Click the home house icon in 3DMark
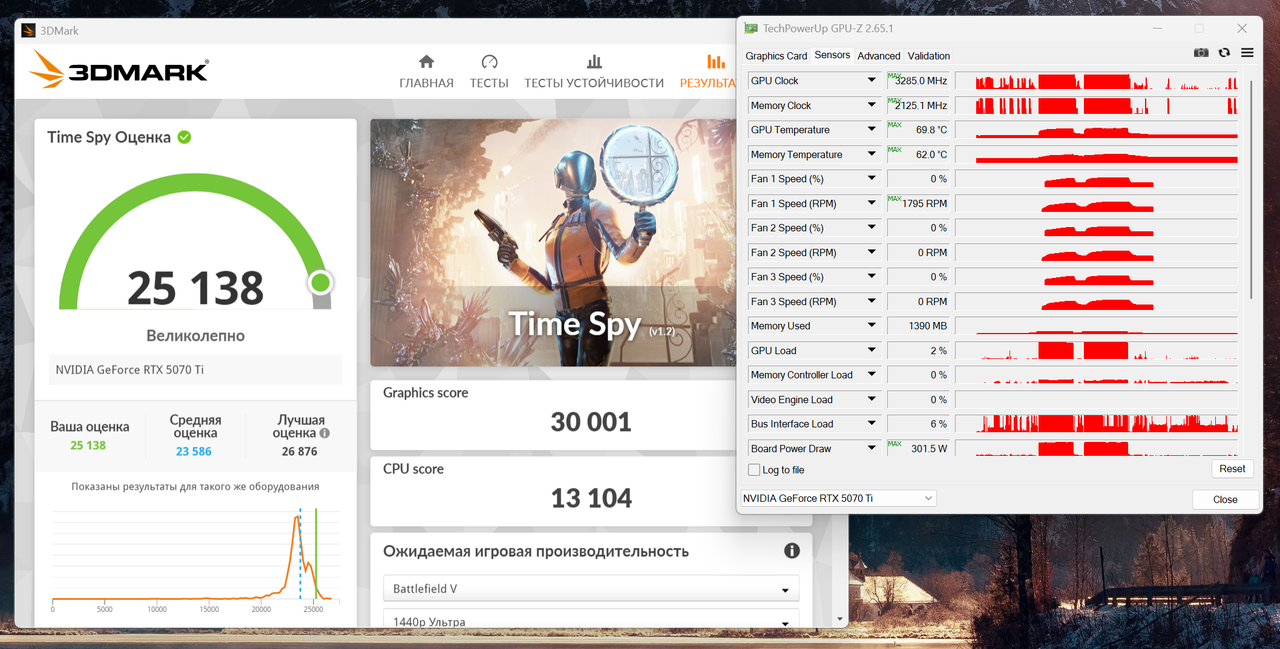Image resolution: width=1280 pixels, height=649 pixels. pyautogui.click(x=426, y=62)
